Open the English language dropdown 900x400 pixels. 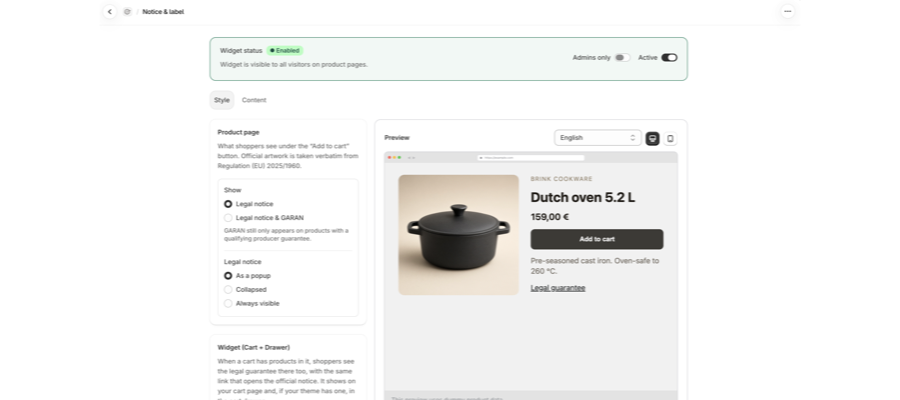pos(598,138)
